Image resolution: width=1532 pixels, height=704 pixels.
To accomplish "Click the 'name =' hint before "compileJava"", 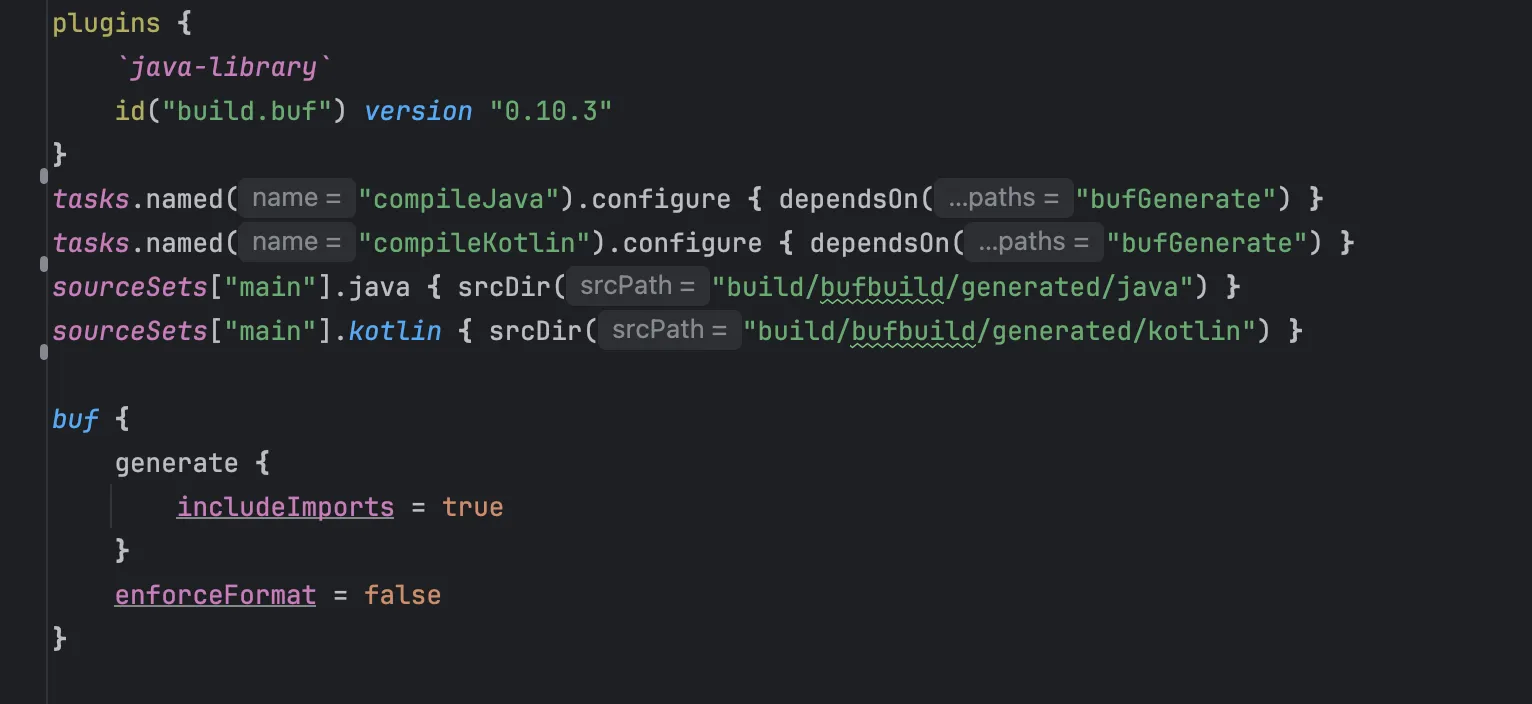I will pyautogui.click(x=297, y=198).
